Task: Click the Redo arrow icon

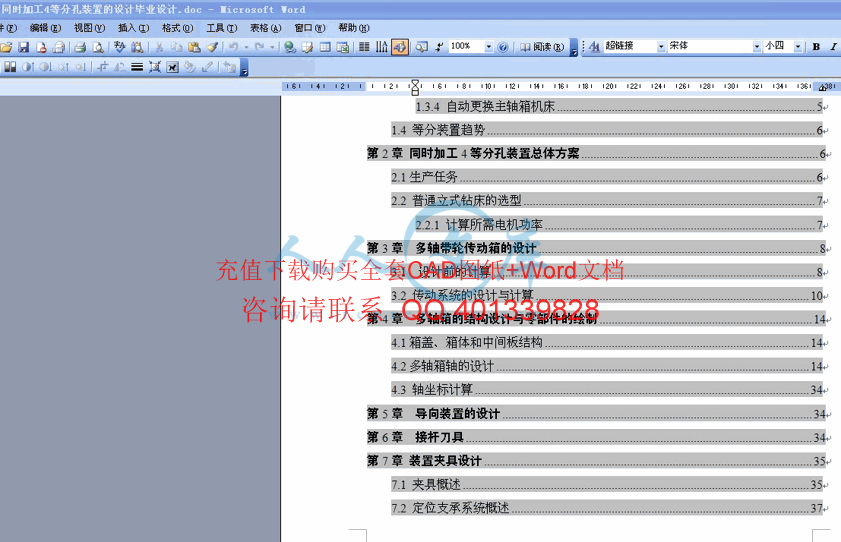Action: click(260, 47)
